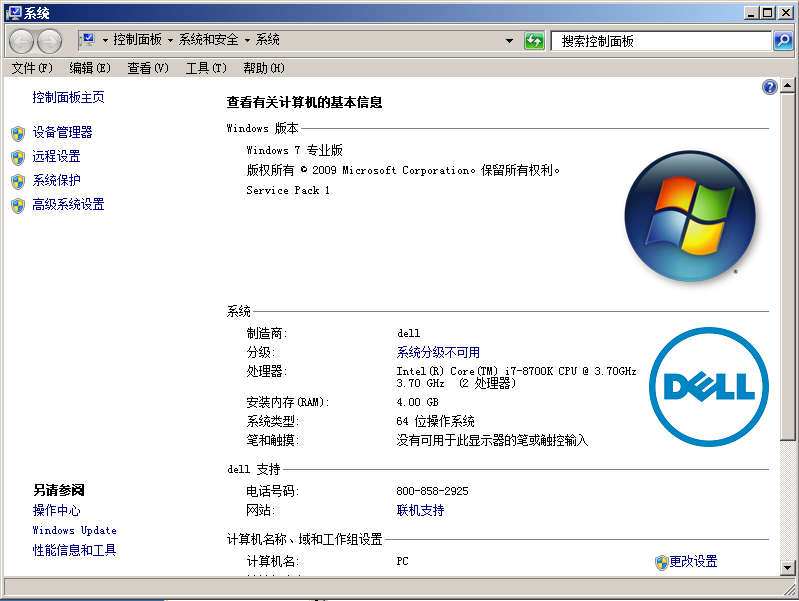The image size is (799, 601).
Task: Open 高级系统设置 link
Action: (68, 205)
